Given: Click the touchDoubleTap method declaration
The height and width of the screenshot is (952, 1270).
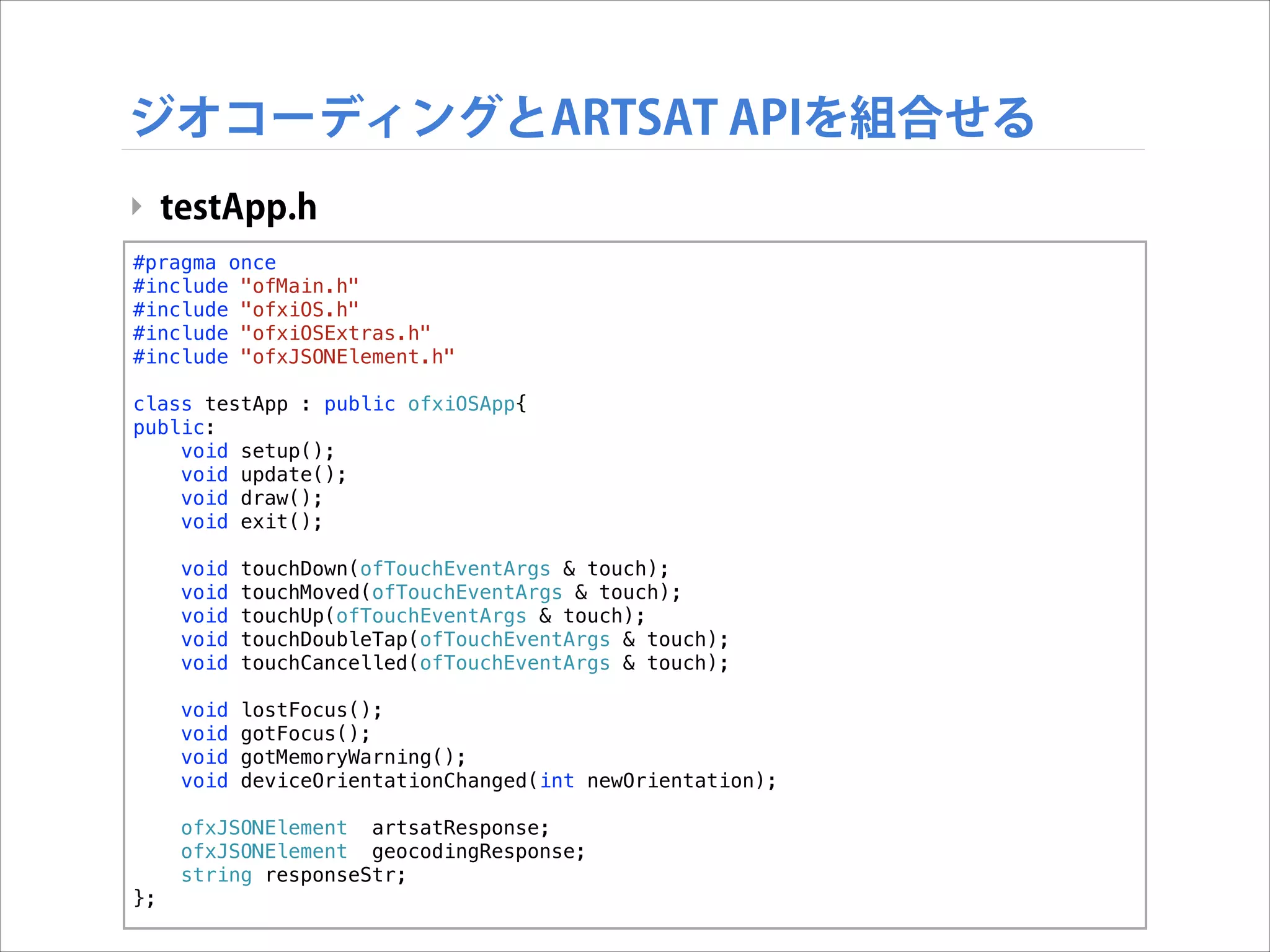Looking at the screenshot, I should click(455, 640).
